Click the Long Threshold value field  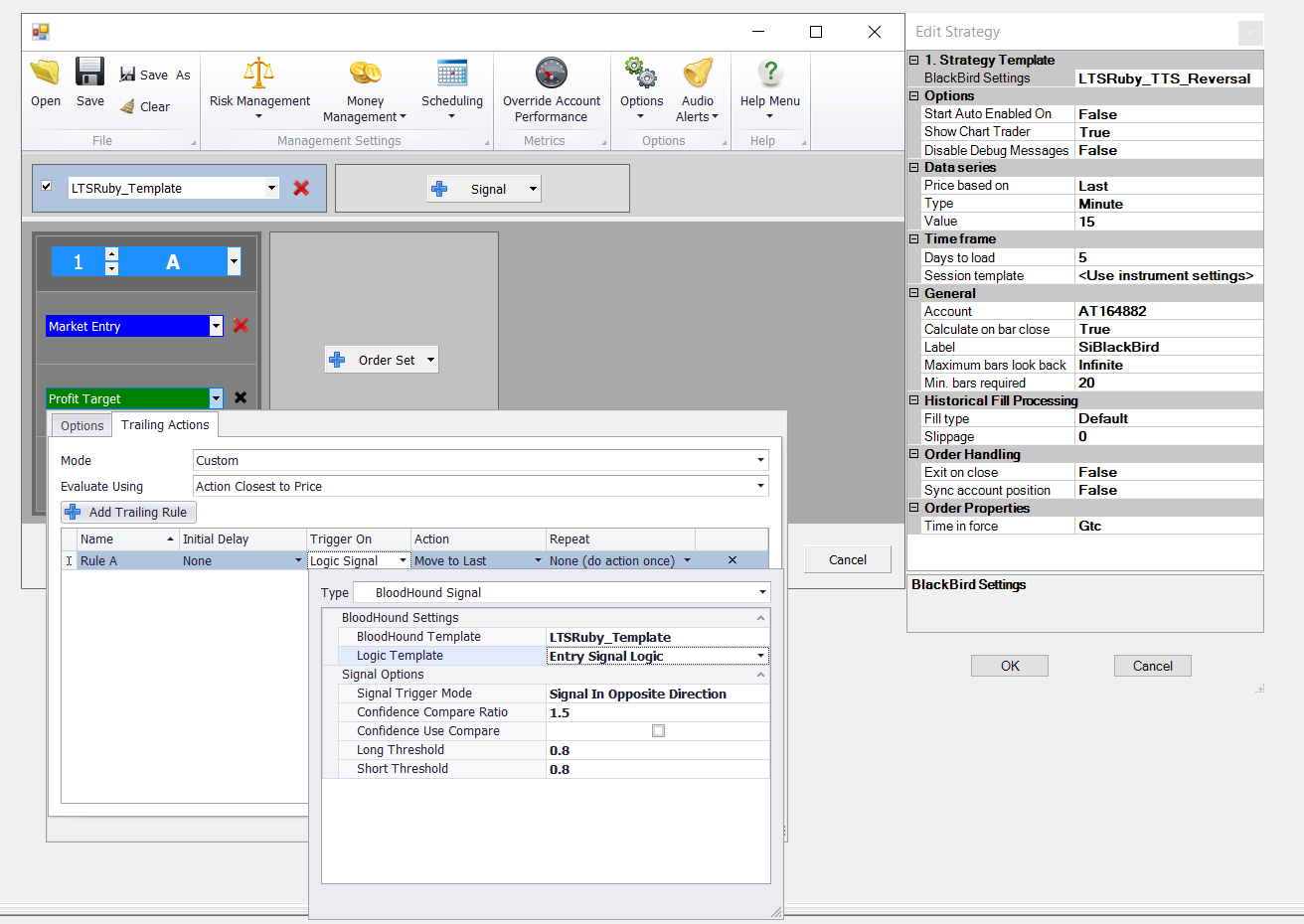pos(656,750)
